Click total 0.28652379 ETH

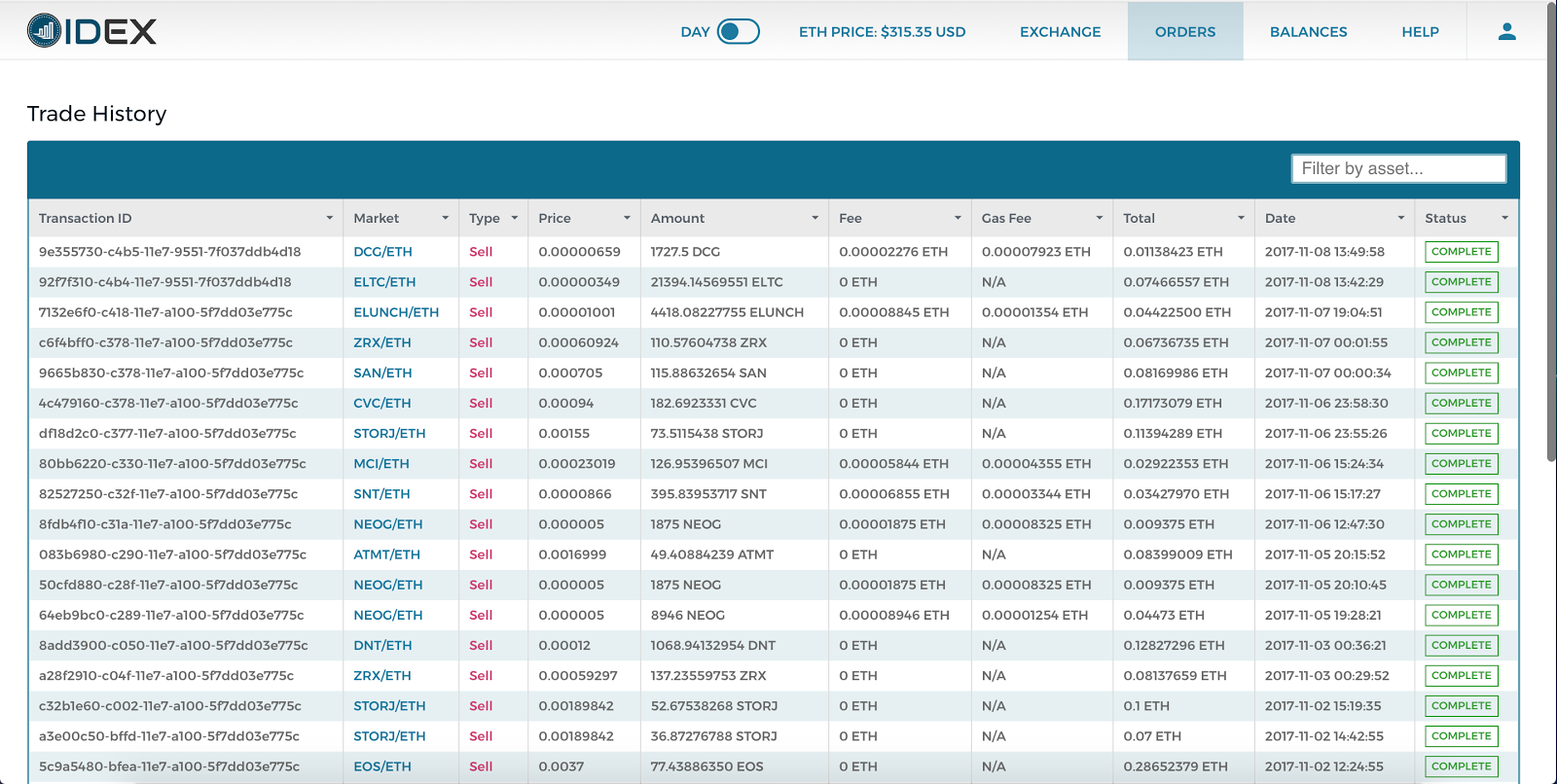pyautogui.click(x=1176, y=766)
